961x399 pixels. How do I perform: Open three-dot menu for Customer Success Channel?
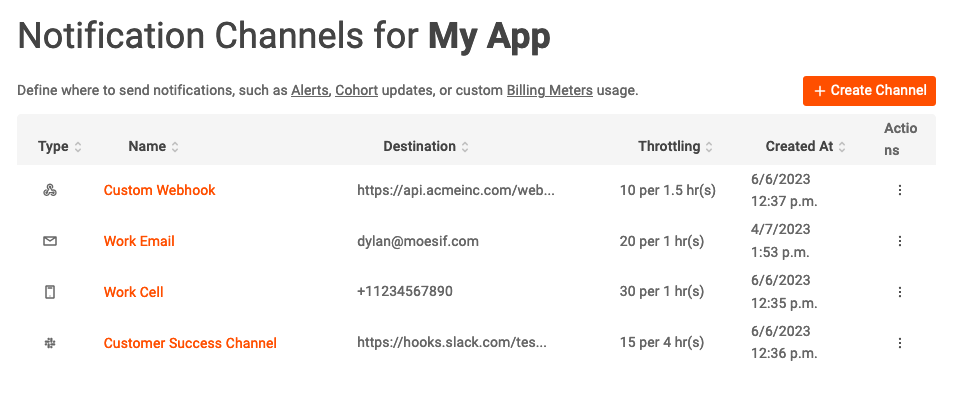pyautogui.click(x=900, y=343)
